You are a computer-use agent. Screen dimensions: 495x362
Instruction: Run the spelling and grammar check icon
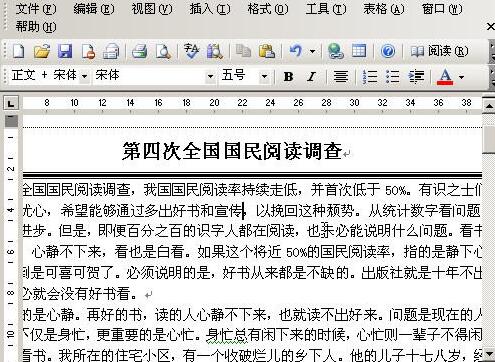191,51
